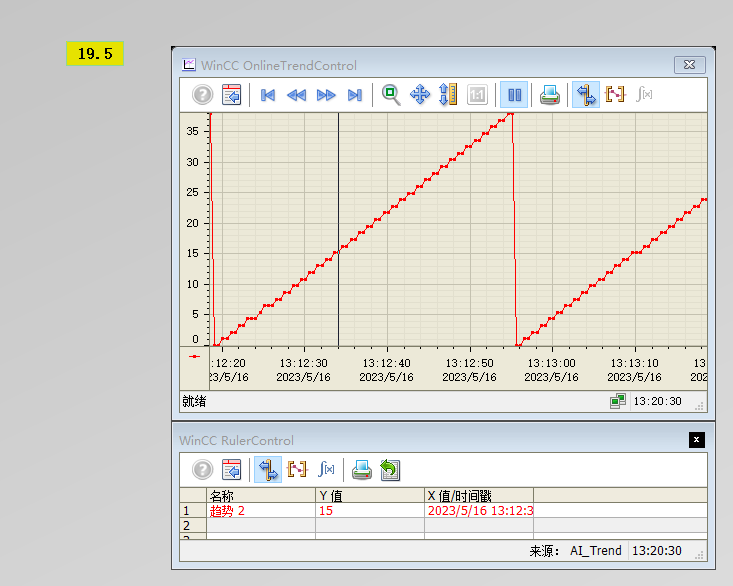Click the black ruler line in the trend
Screen dimensions: 733x586
pos(338,229)
